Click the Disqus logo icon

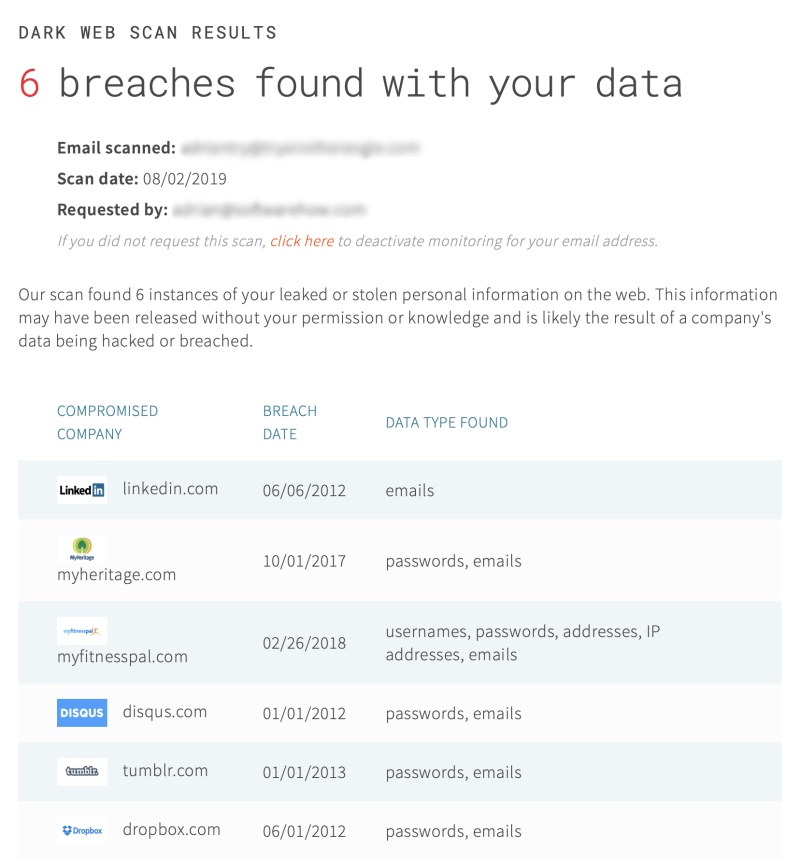pyautogui.click(x=82, y=712)
